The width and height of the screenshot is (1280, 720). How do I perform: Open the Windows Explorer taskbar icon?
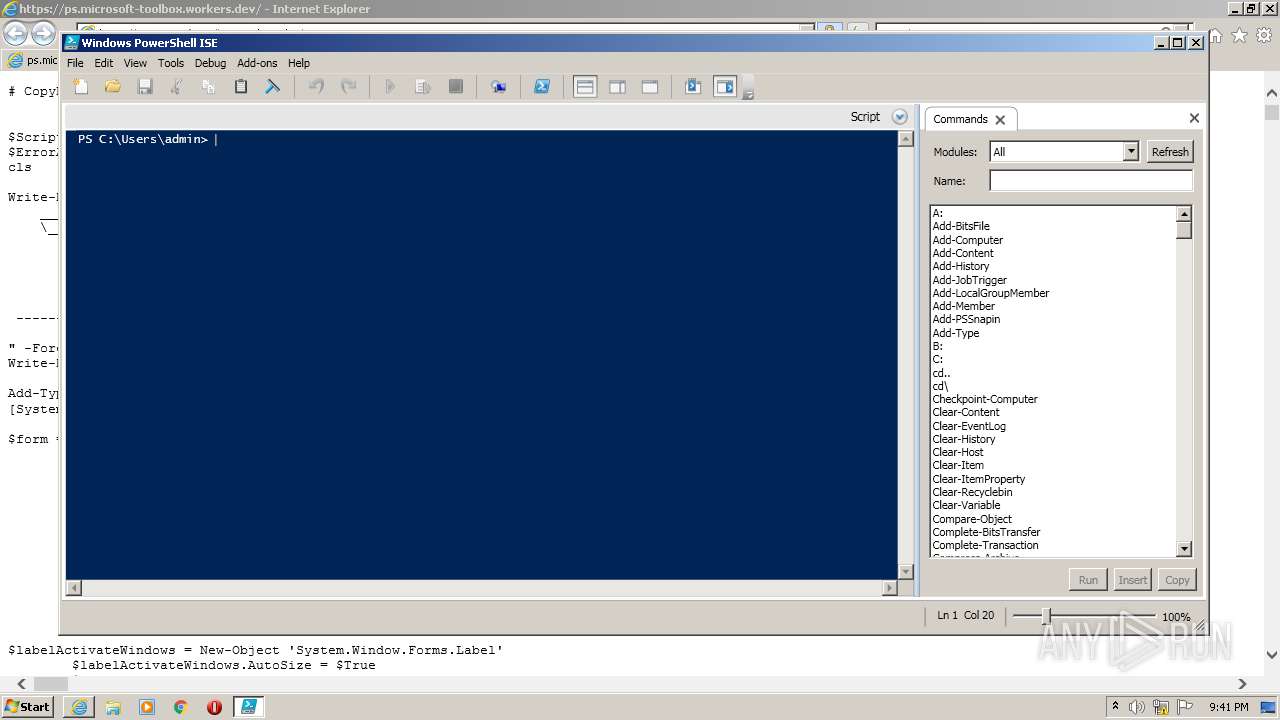point(113,707)
